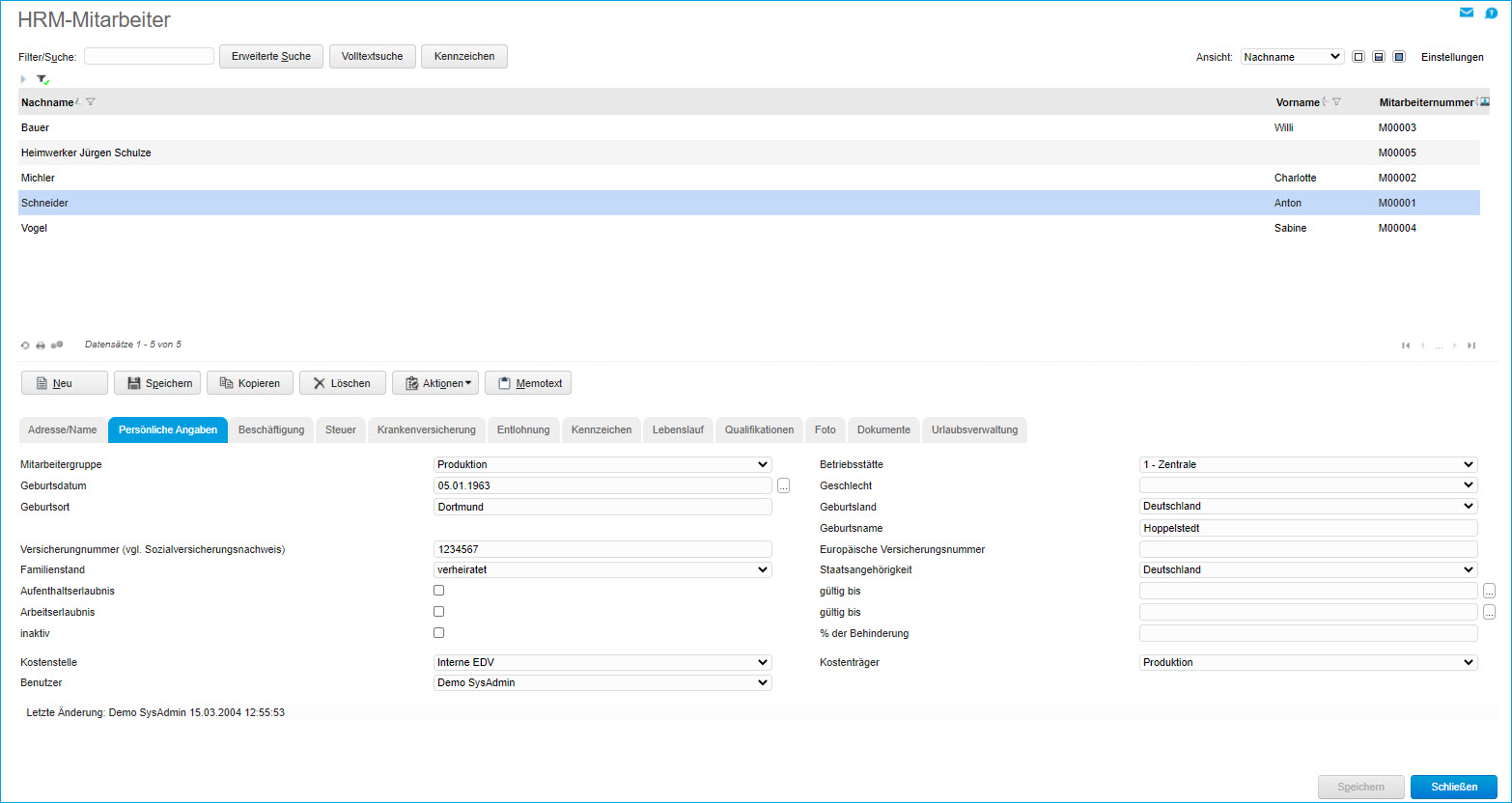Switch to the Kennzeichen tab

[602, 429]
